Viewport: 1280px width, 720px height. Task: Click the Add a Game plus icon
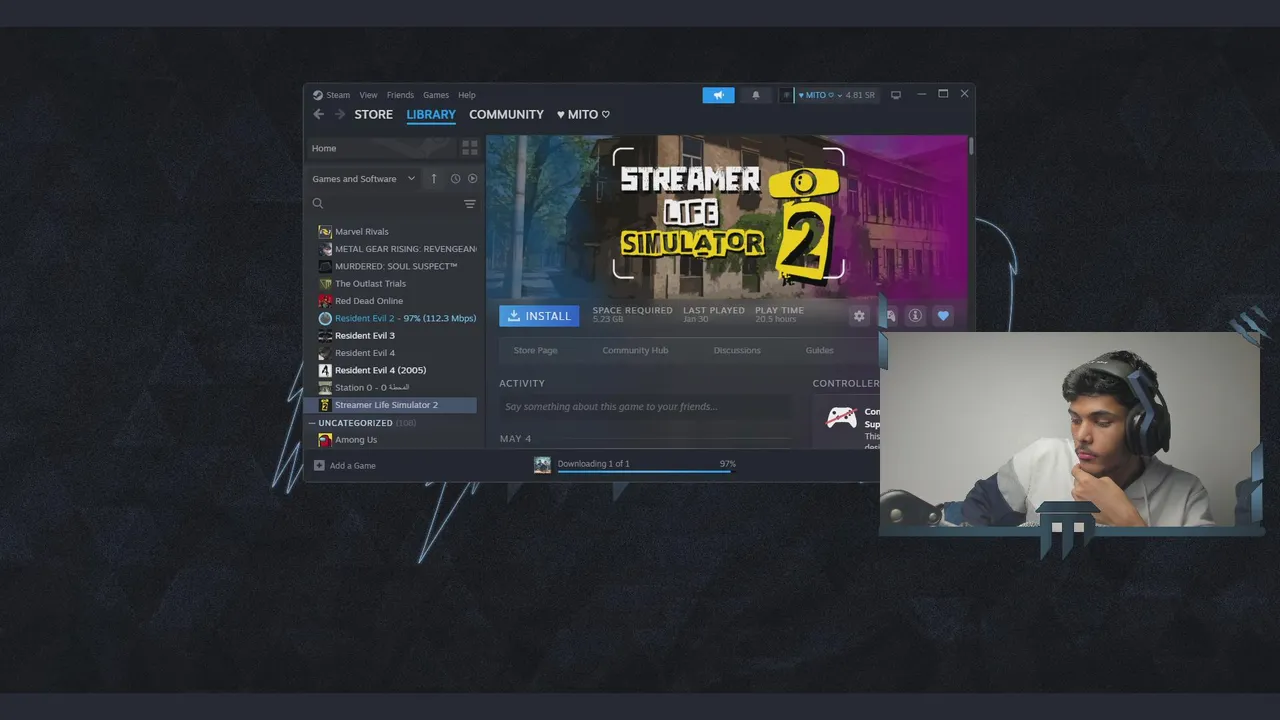(x=319, y=466)
